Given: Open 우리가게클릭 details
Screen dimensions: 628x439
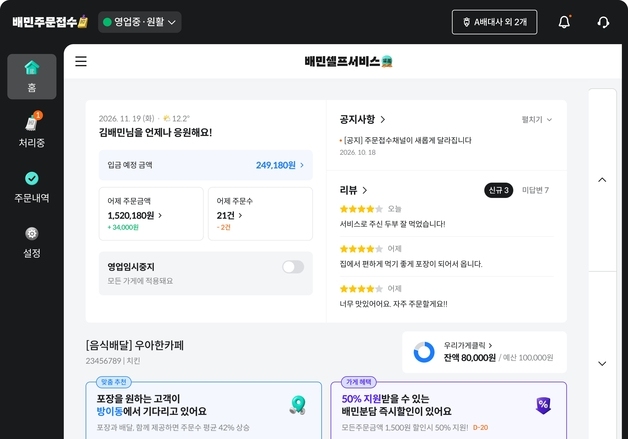Looking at the screenshot, I should [468, 345].
